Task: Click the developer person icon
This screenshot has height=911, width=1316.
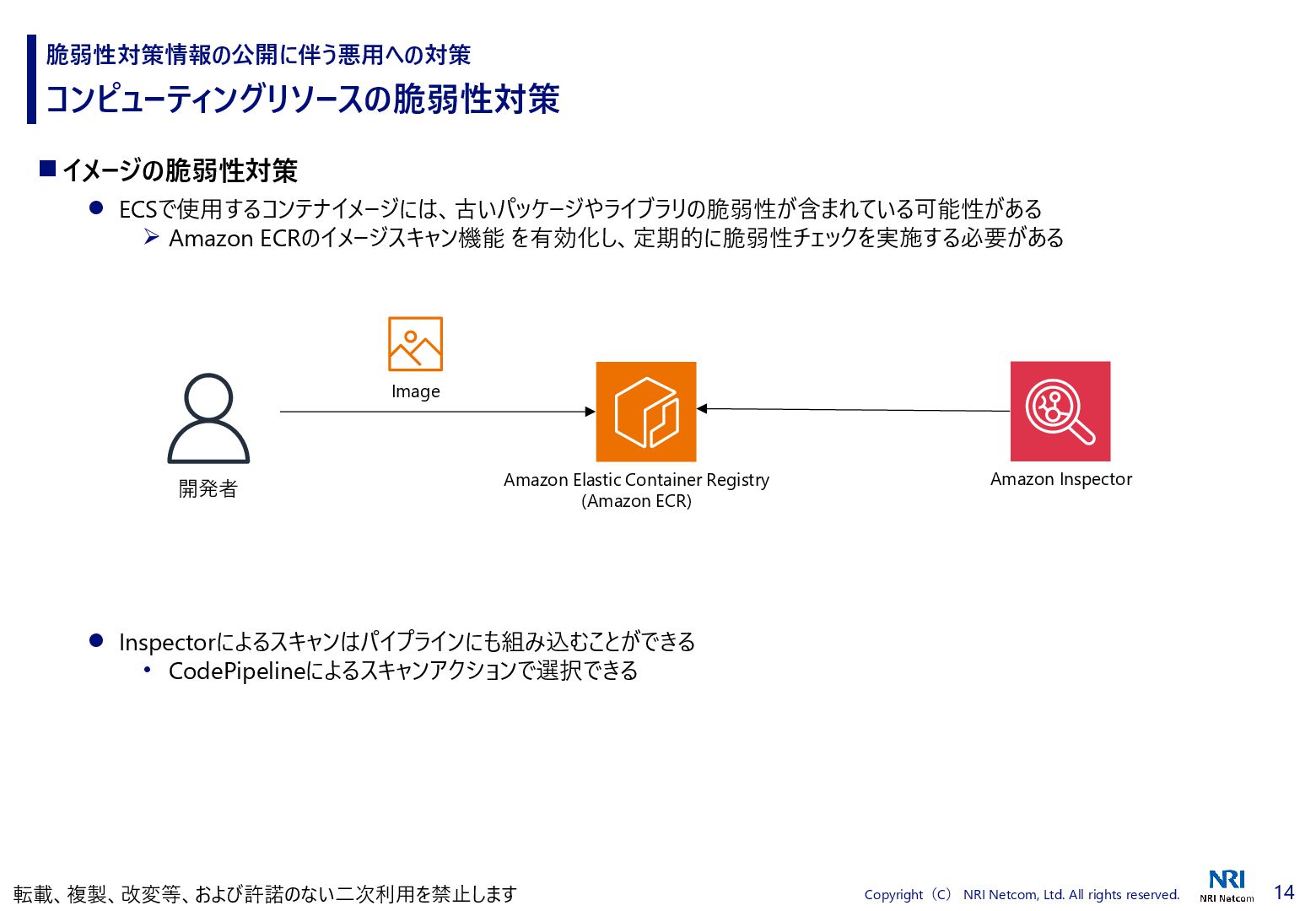Action: pyautogui.click(x=208, y=418)
